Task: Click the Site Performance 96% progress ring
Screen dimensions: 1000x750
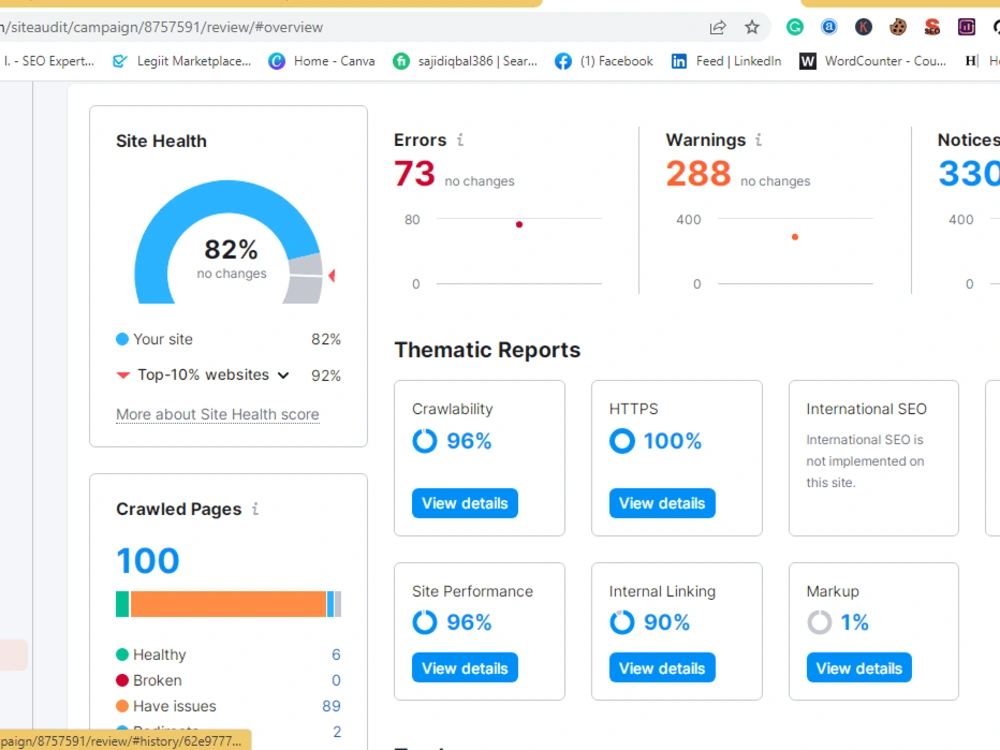Action: (x=425, y=622)
